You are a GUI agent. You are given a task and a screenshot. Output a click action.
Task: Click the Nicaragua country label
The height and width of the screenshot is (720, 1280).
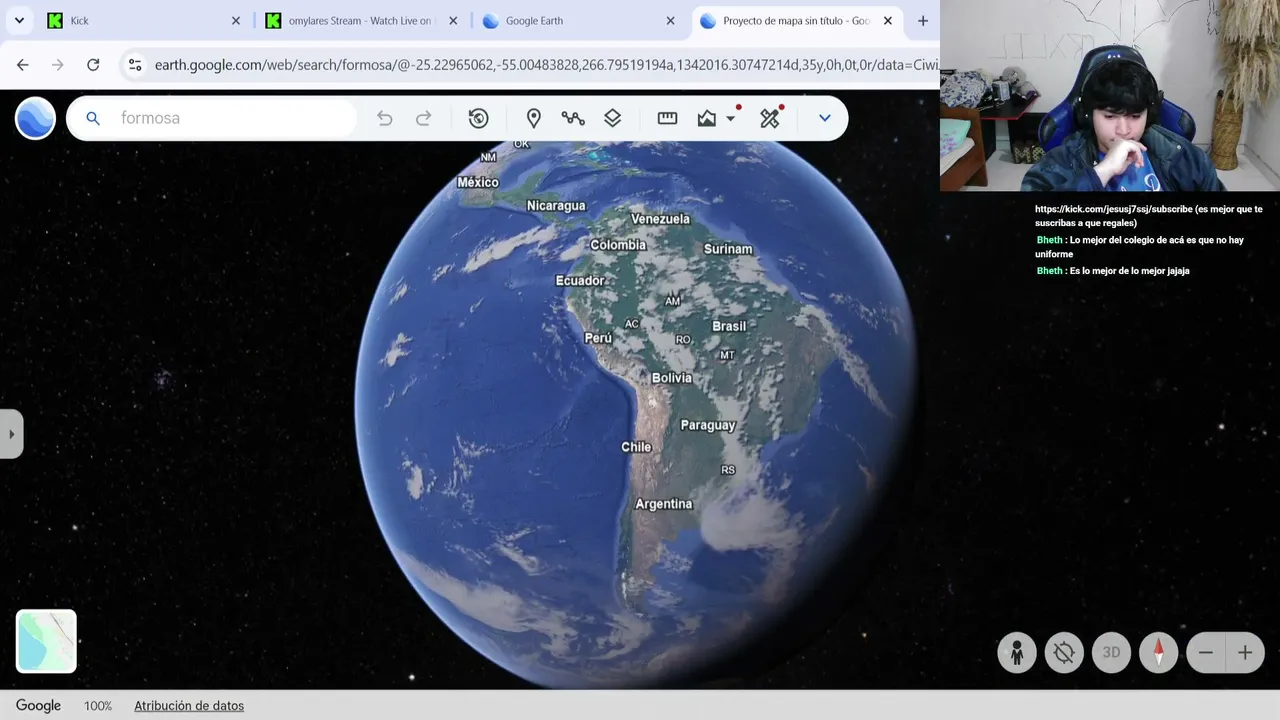tap(556, 206)
